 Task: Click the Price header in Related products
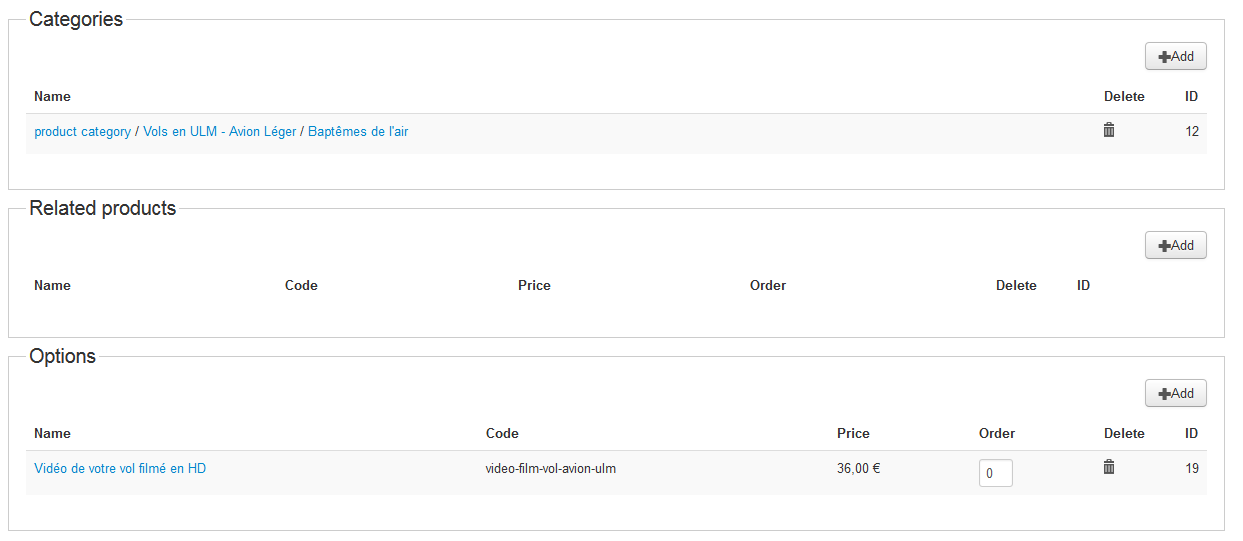tap(534, 286)
